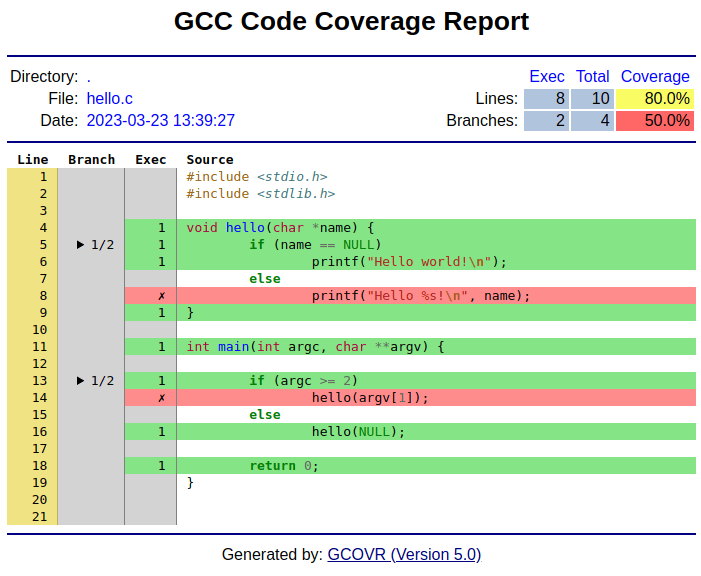Click the source line hello(NULL);
This screenshot has height=576, width=701.
(436, 432)
